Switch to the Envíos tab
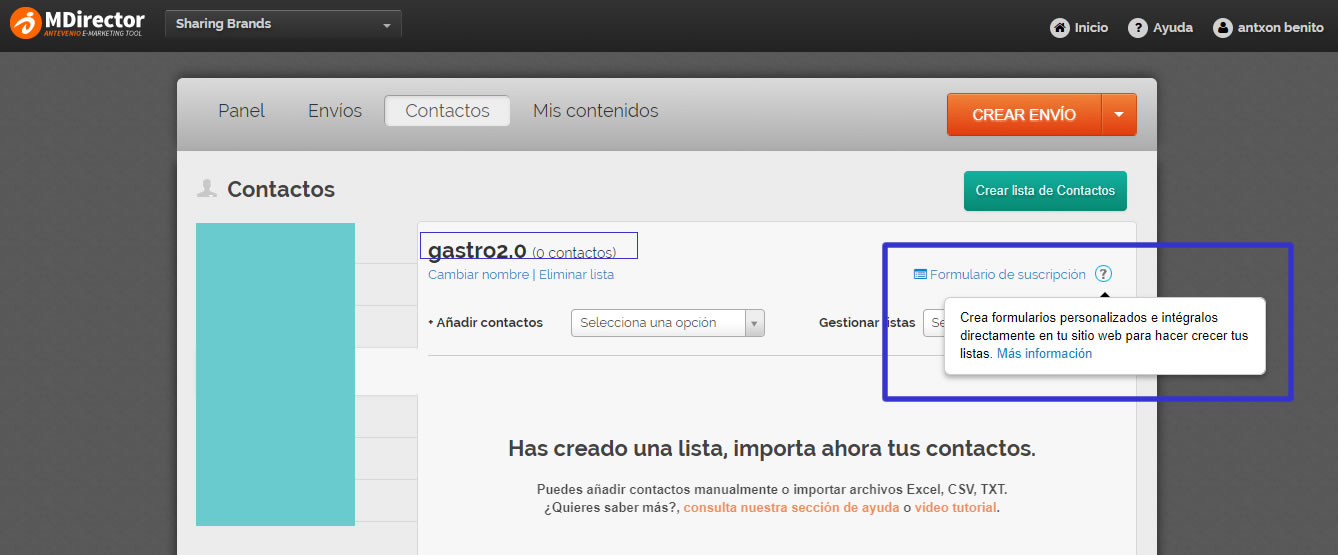Viewport: 1338px width, 555px height. (x=335, y=111)
